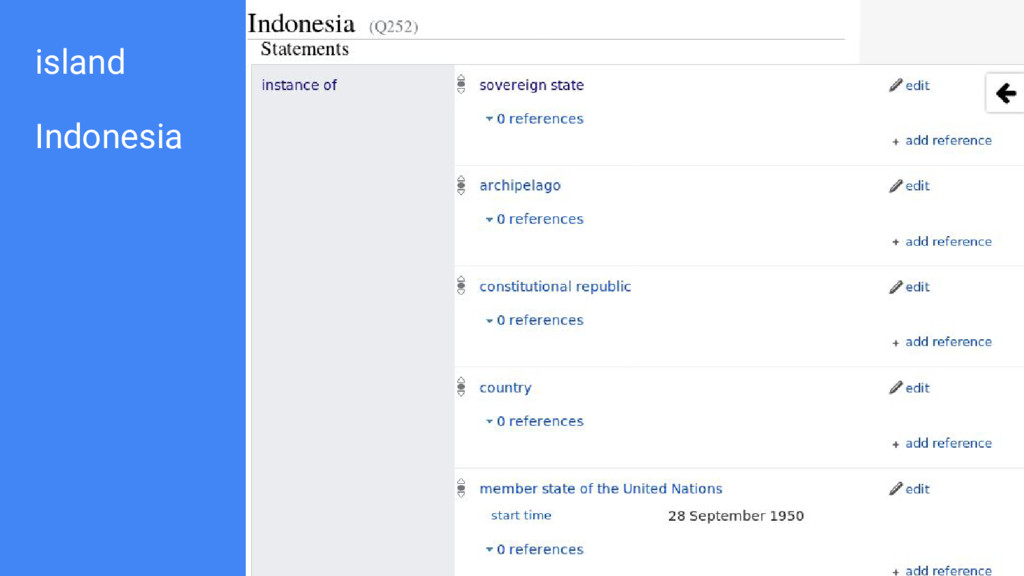
Task: Click the start time qualifier link
Action: click(521, 515)
